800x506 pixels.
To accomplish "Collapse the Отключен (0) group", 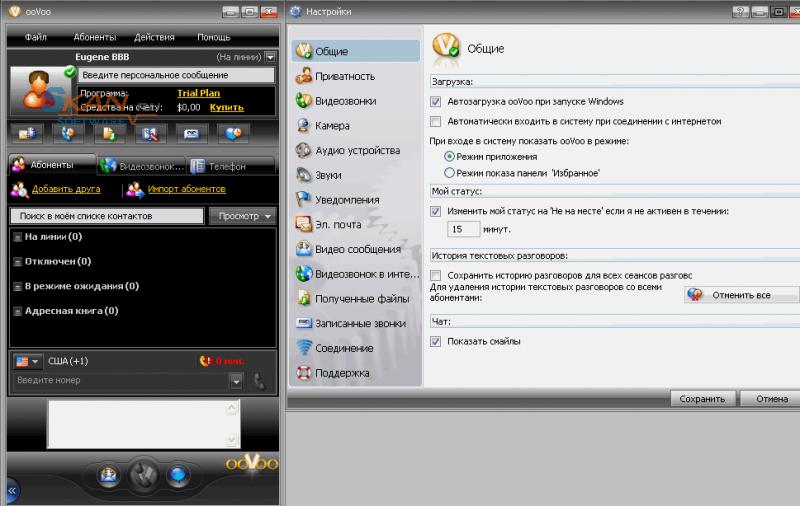I will point(18,262).
